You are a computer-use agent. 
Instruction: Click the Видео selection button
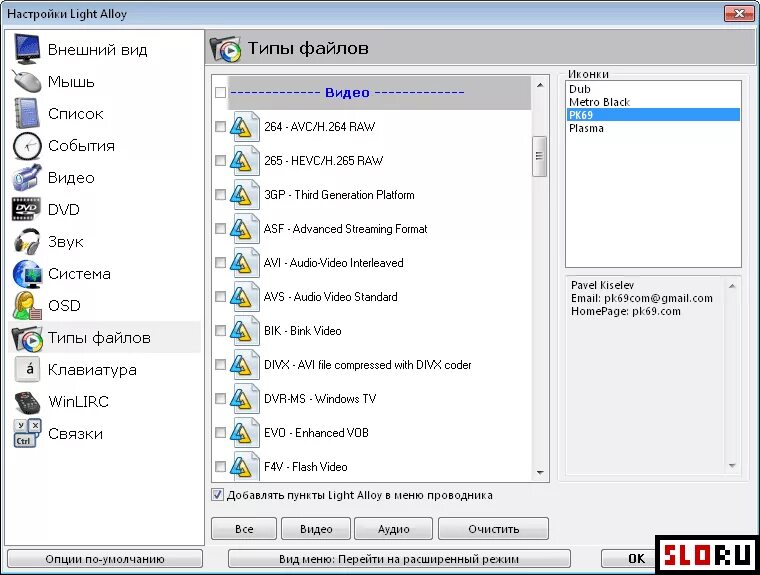(316, 528)
